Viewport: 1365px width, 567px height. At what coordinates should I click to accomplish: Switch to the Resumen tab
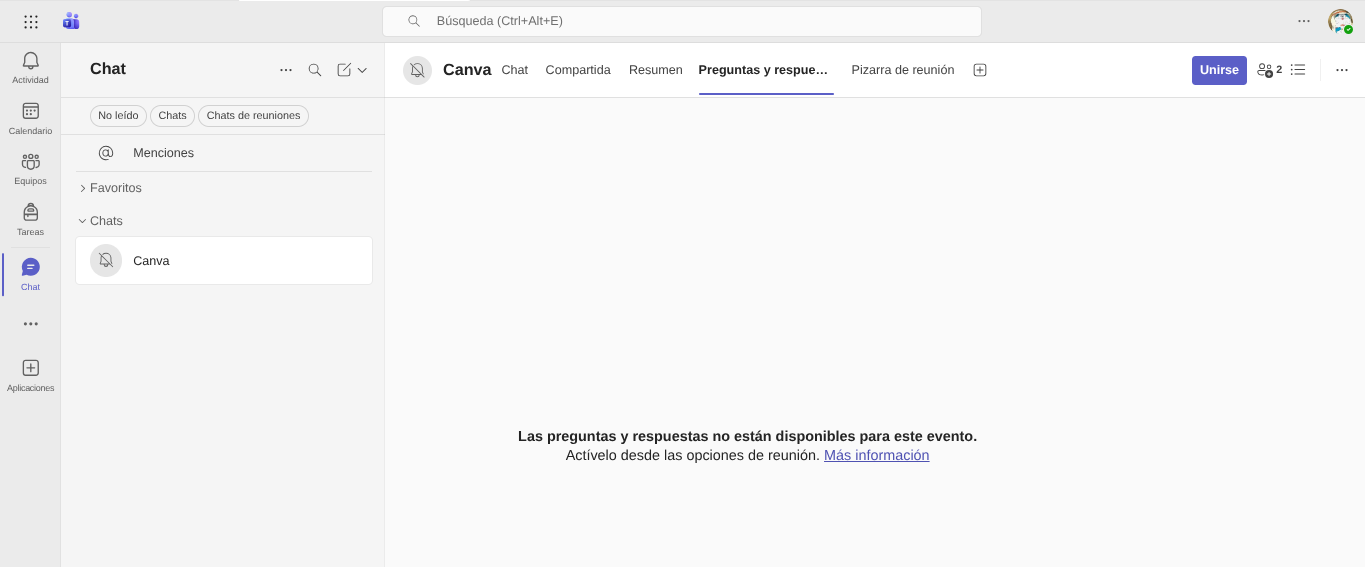[656, 70]
